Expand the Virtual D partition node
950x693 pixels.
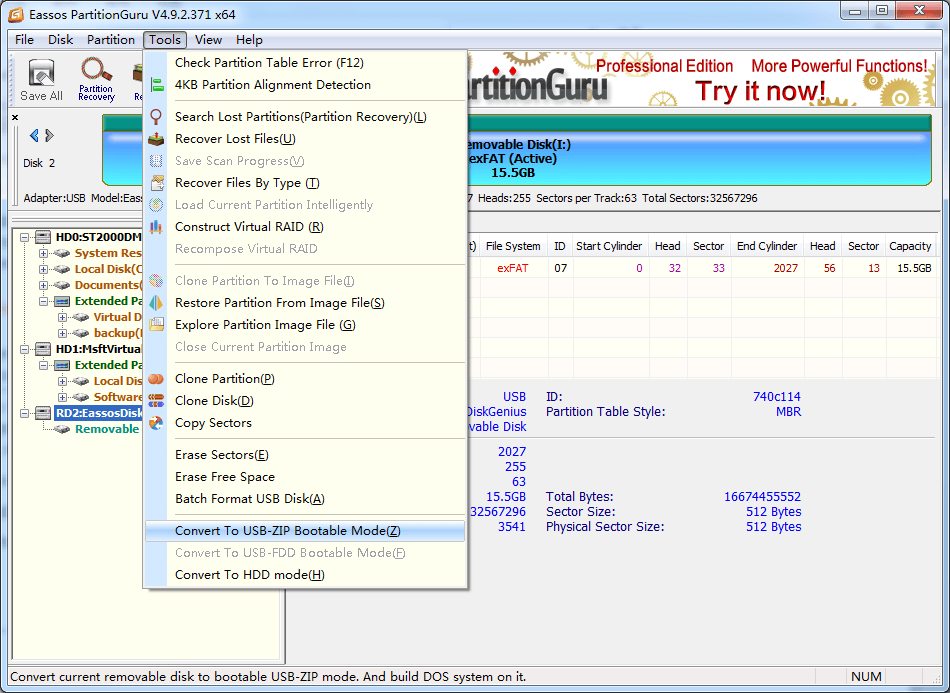coord(62,317)
